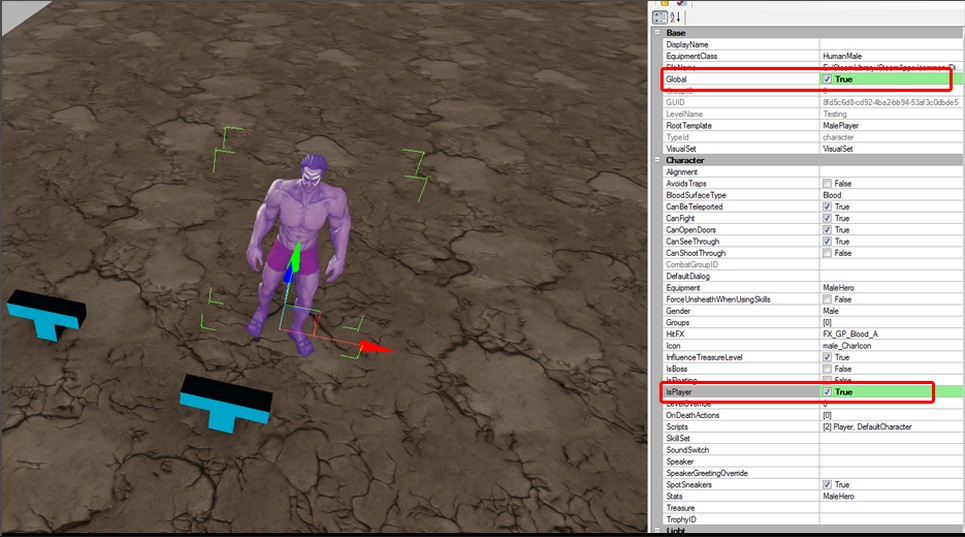
Task: Edit the MaleHero value of Equipment
Action: (x=839, y=288)
